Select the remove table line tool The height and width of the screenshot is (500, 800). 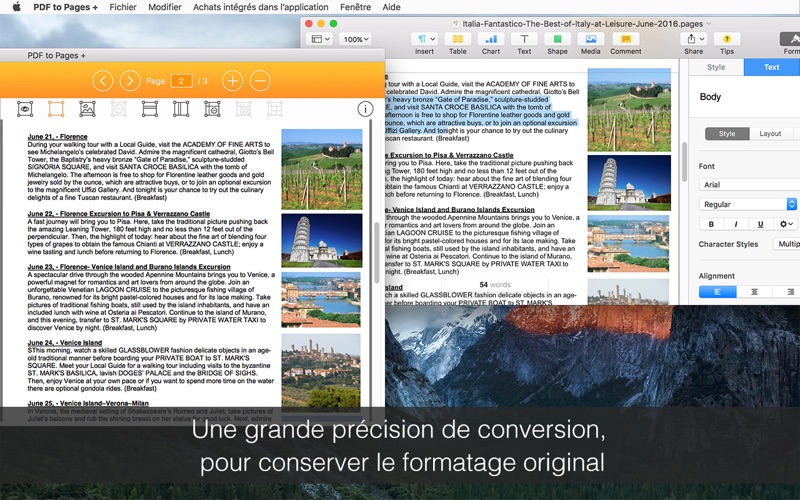[212, 109]
